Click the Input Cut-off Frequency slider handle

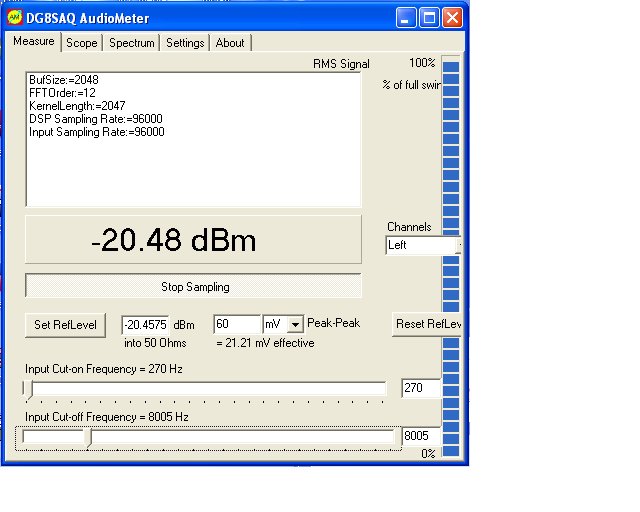click(89, 438)
